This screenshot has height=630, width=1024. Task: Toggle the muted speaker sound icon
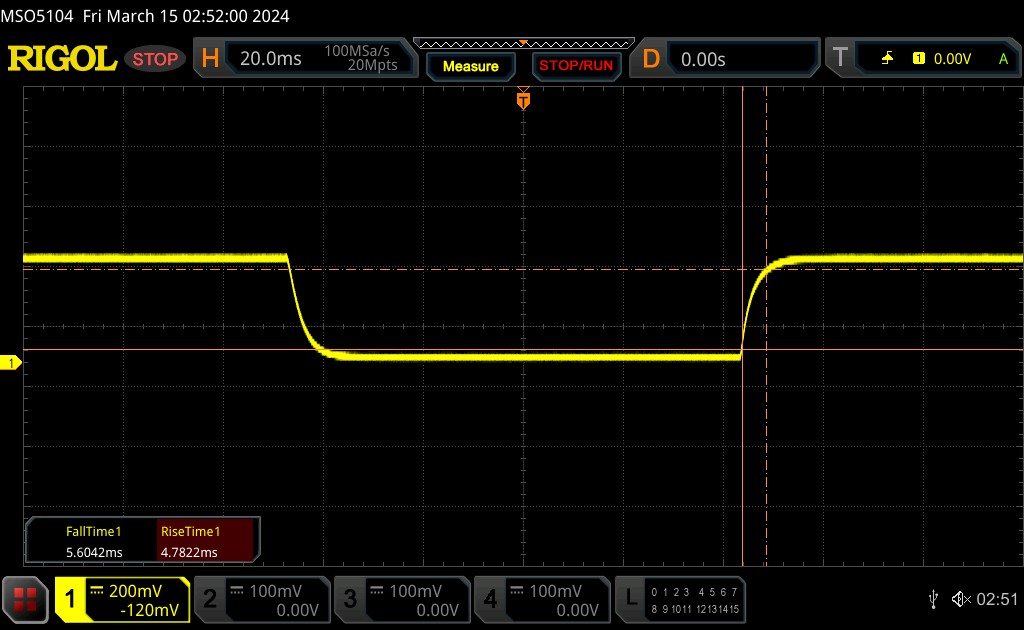[961, 599]
